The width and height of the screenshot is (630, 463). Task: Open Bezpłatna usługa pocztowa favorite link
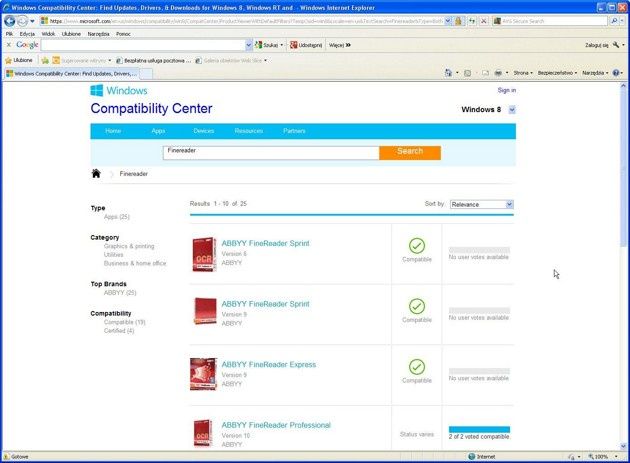click(x=153, y=60)
